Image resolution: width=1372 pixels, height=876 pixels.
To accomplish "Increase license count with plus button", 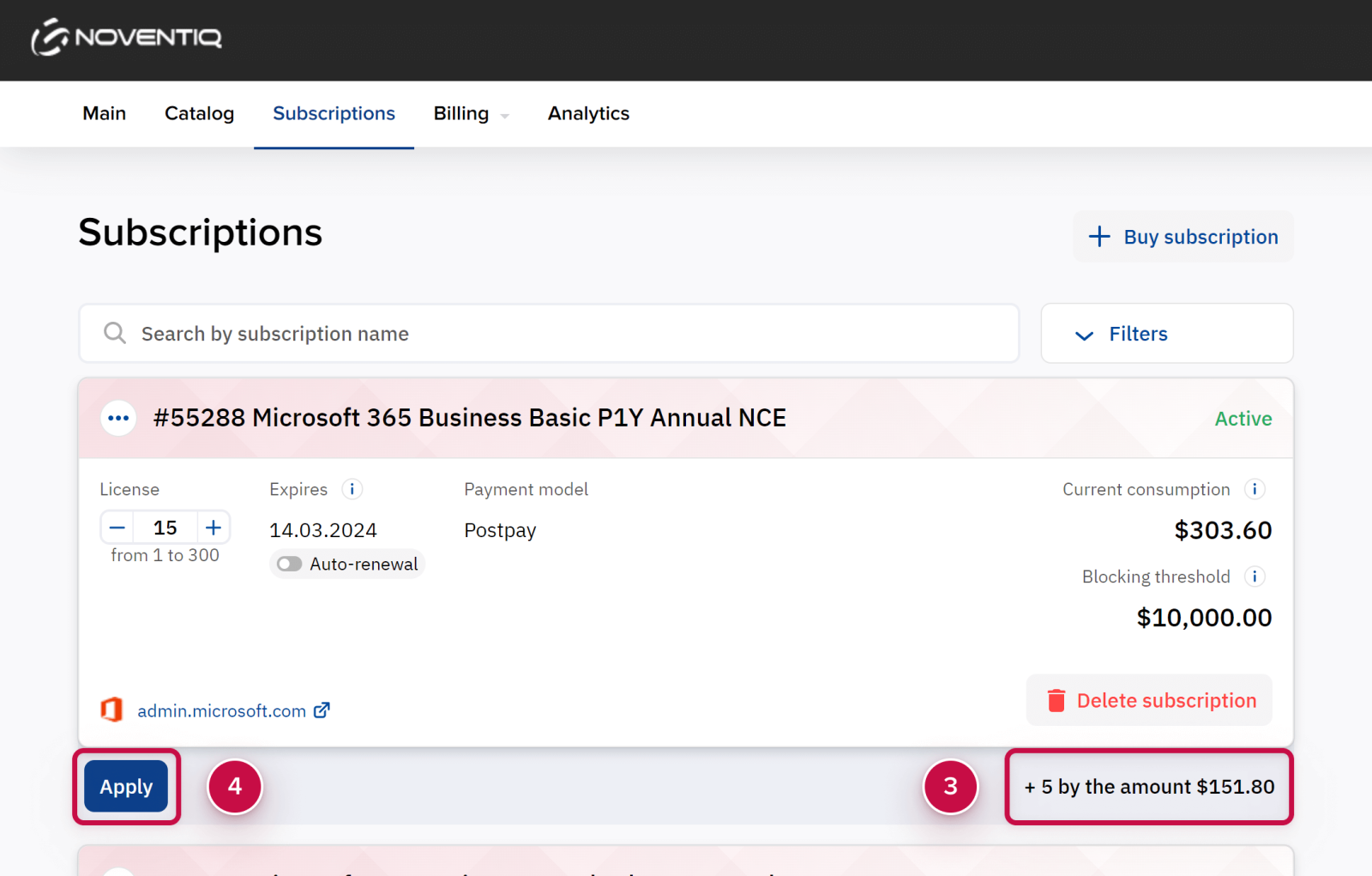I will pyautogui.click(x=214, y=528).
